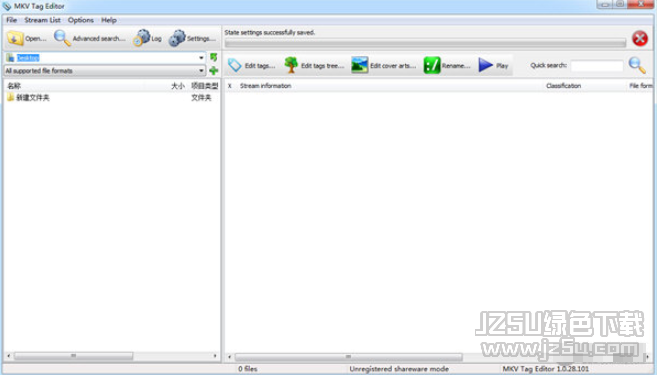Viewport: 657px width, 375px height.
Task: Sort by 项目类型 column header
Action: (x=204, y=86)
